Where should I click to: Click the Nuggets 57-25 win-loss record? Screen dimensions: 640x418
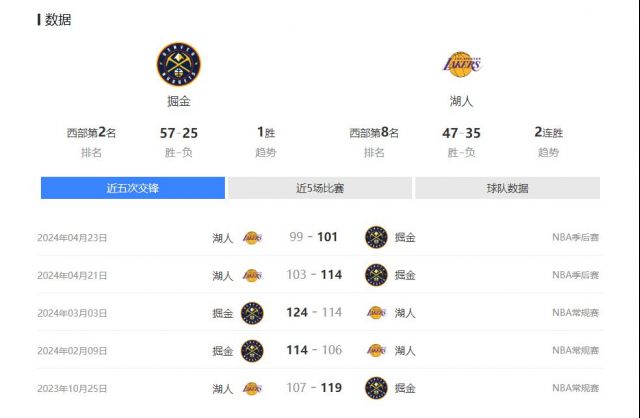pos(179,133)
